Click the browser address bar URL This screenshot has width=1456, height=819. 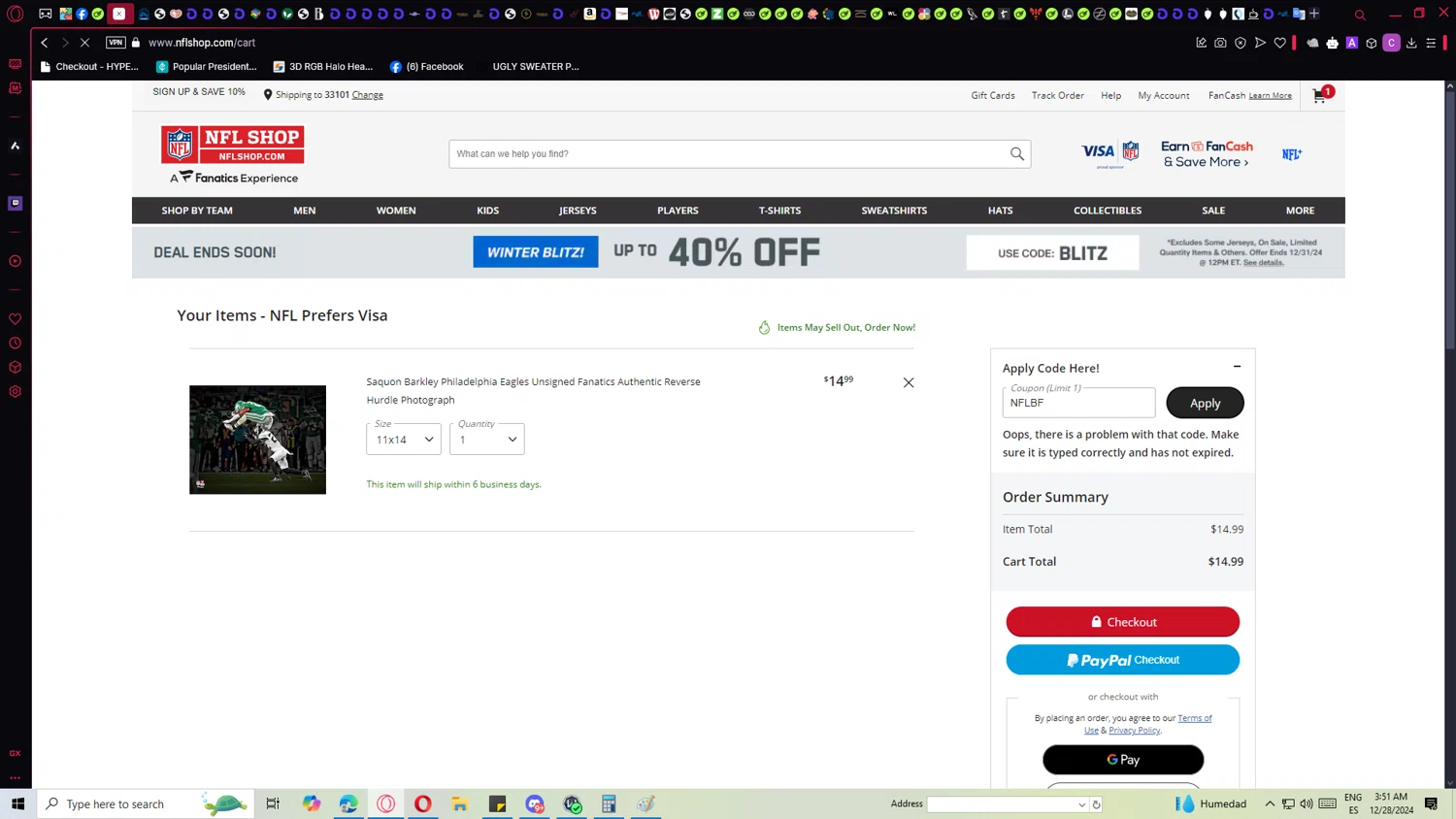point(202,43)
